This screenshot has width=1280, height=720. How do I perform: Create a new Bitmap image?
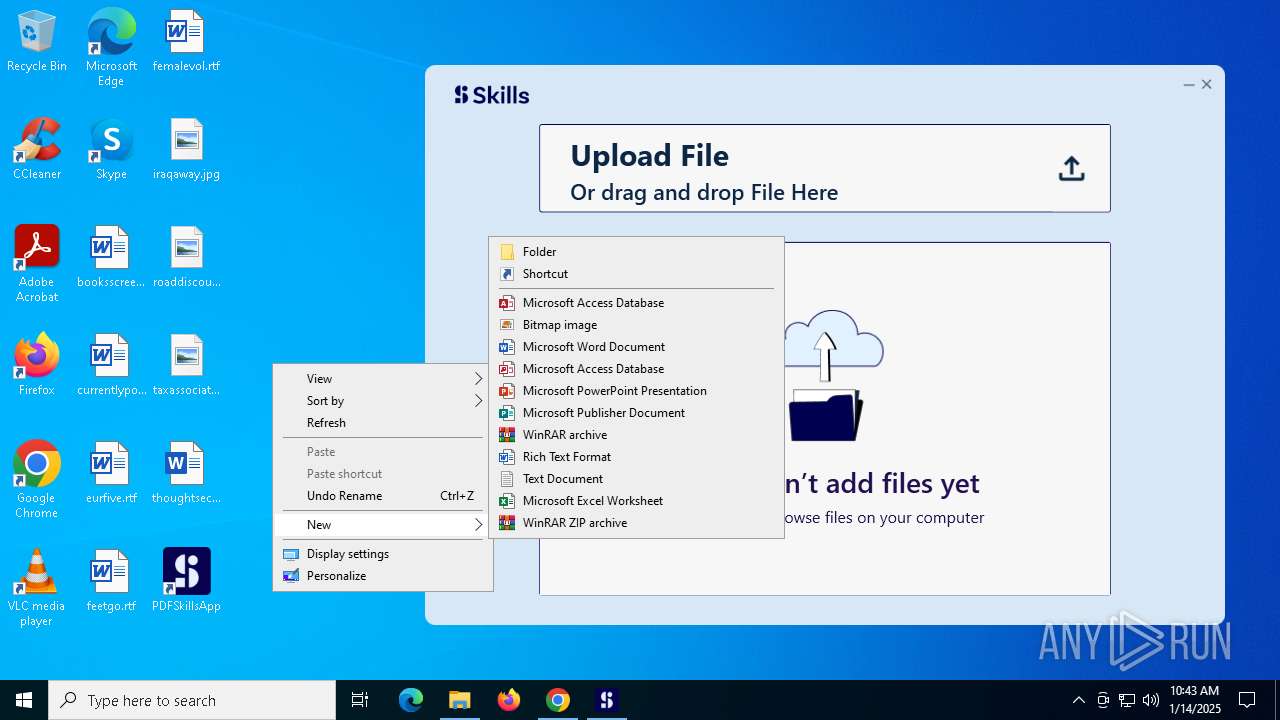tap(636, 325)
